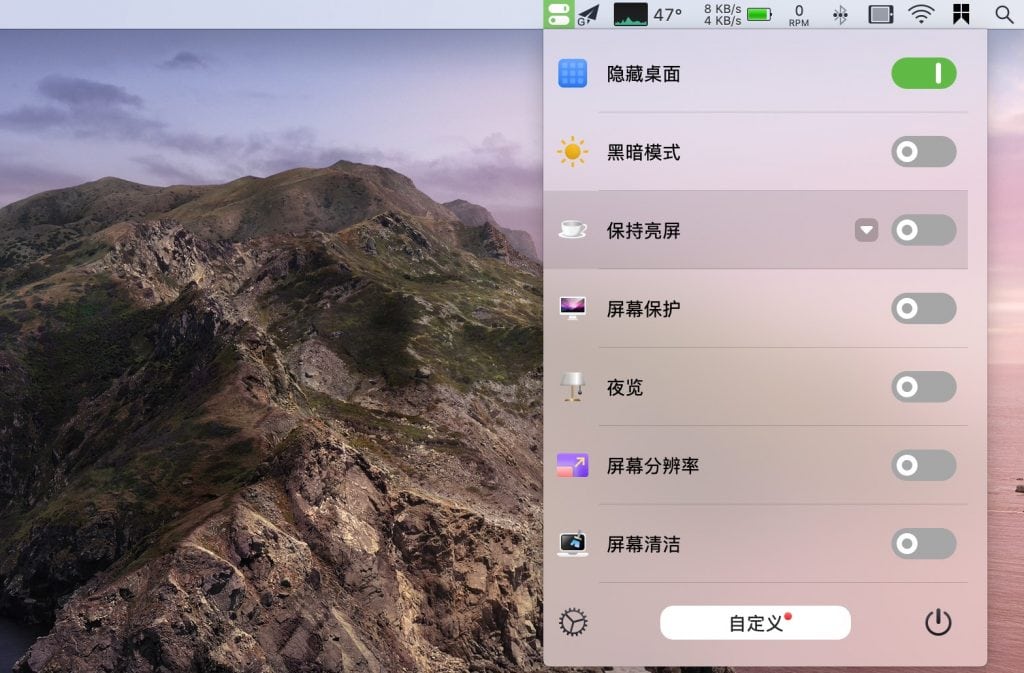Open the battery status menu
Viewport: 1024px width, 673px height.
point(760,14)
